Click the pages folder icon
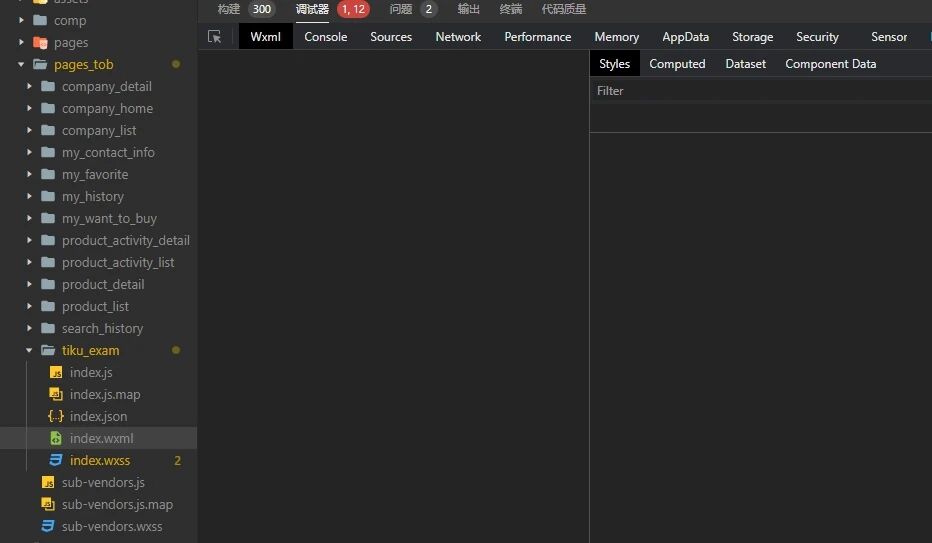The height and width of the screenshot is (543, 932). pos(40,42)
